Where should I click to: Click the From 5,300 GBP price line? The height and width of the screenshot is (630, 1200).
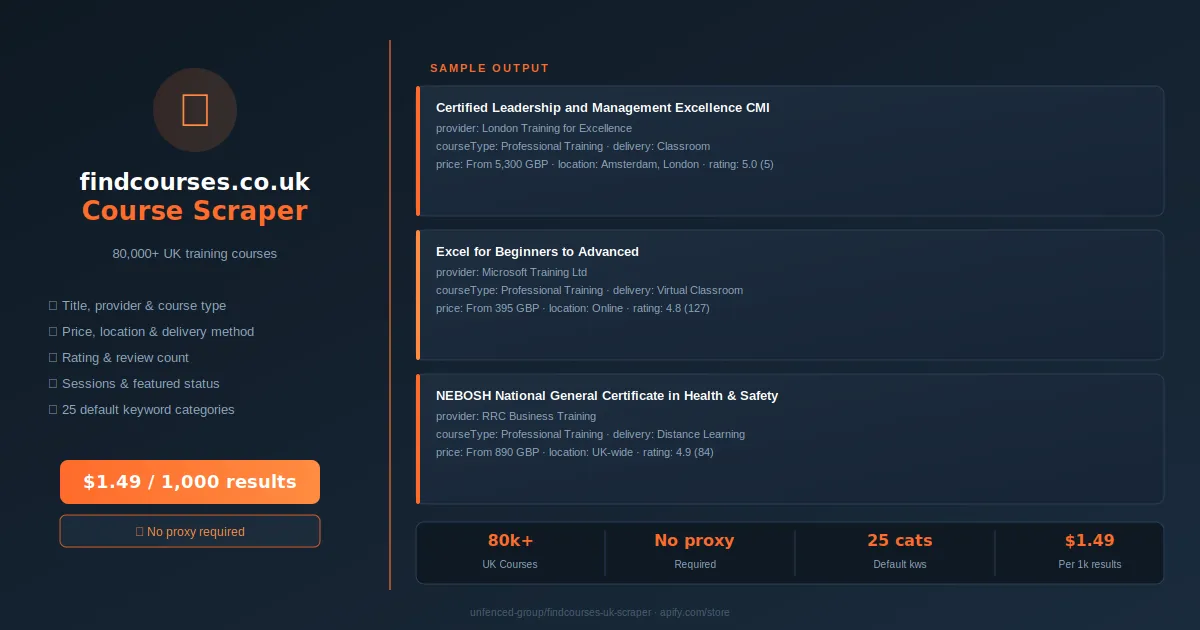click(x=605, y=164)
